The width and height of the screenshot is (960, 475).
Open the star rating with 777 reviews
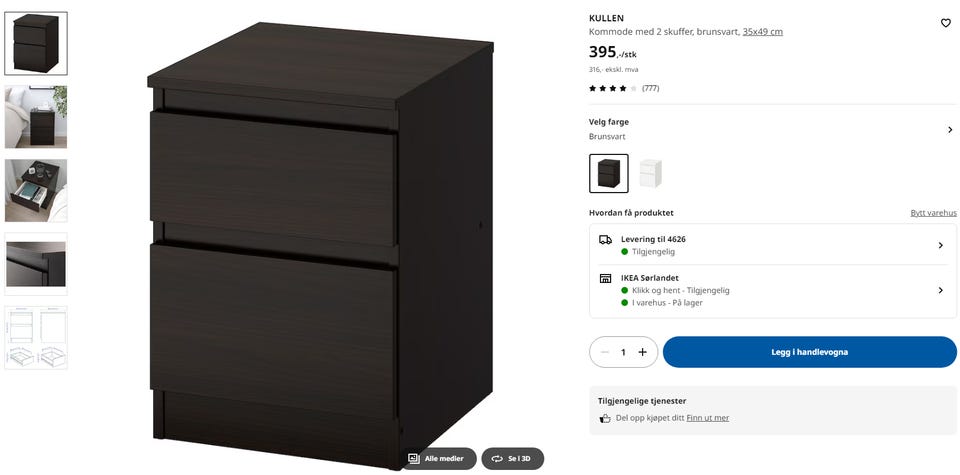pyautogui.click(x=624, y=88)
